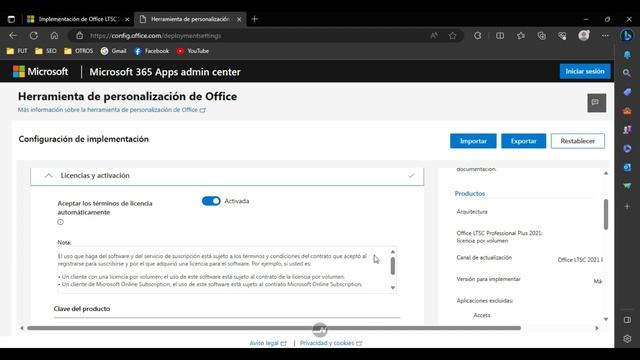
Task: Open the FUT bookmarks folder
Action: coord(17,51)
